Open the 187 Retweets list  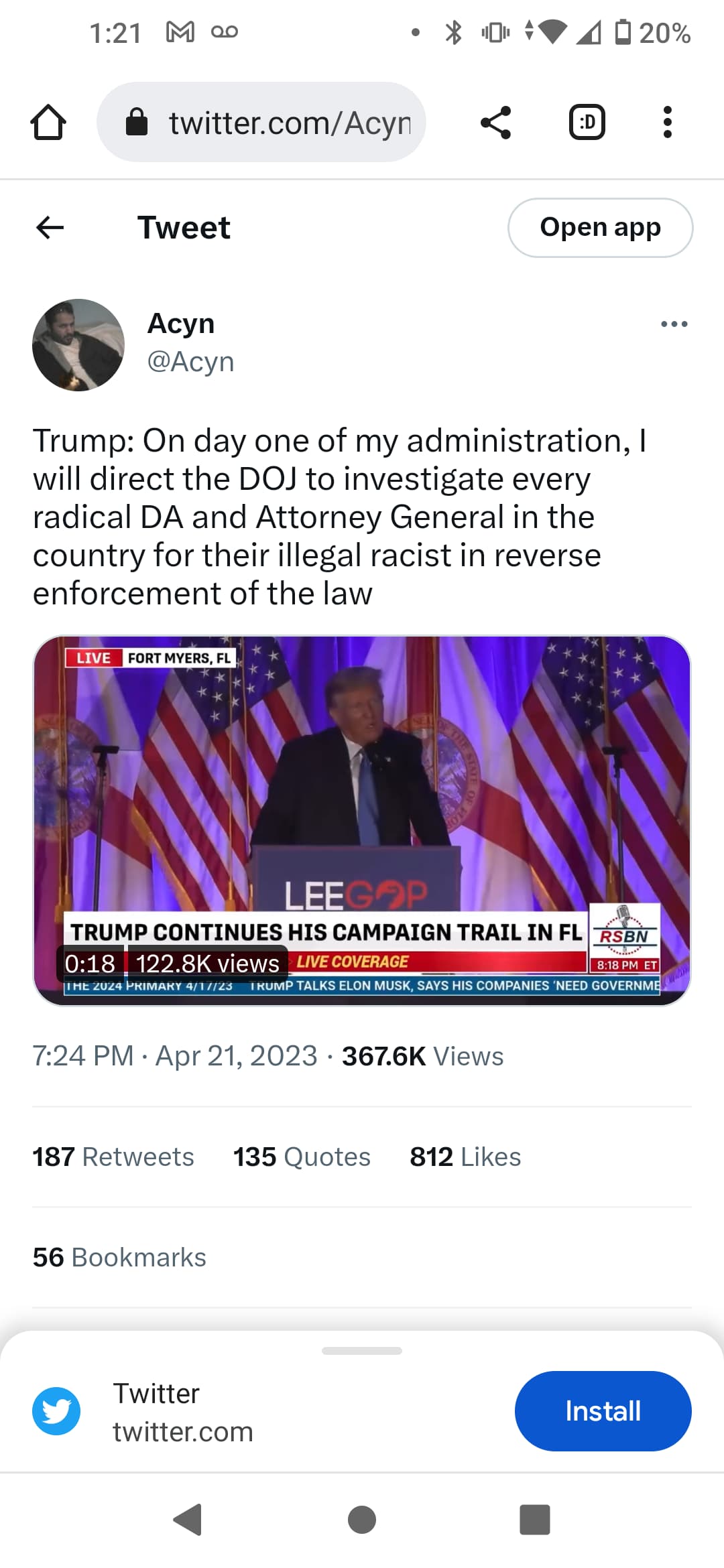coord(113,1157)
